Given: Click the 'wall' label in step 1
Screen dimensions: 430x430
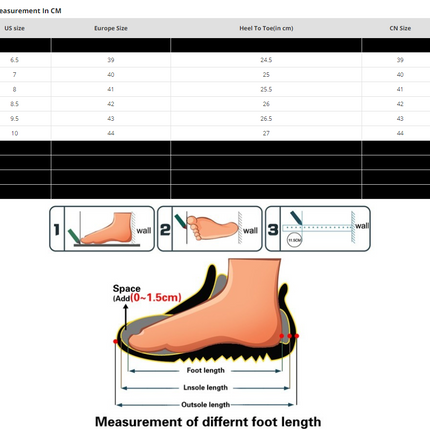Looking at the screenshot, I should click(144, 231).
